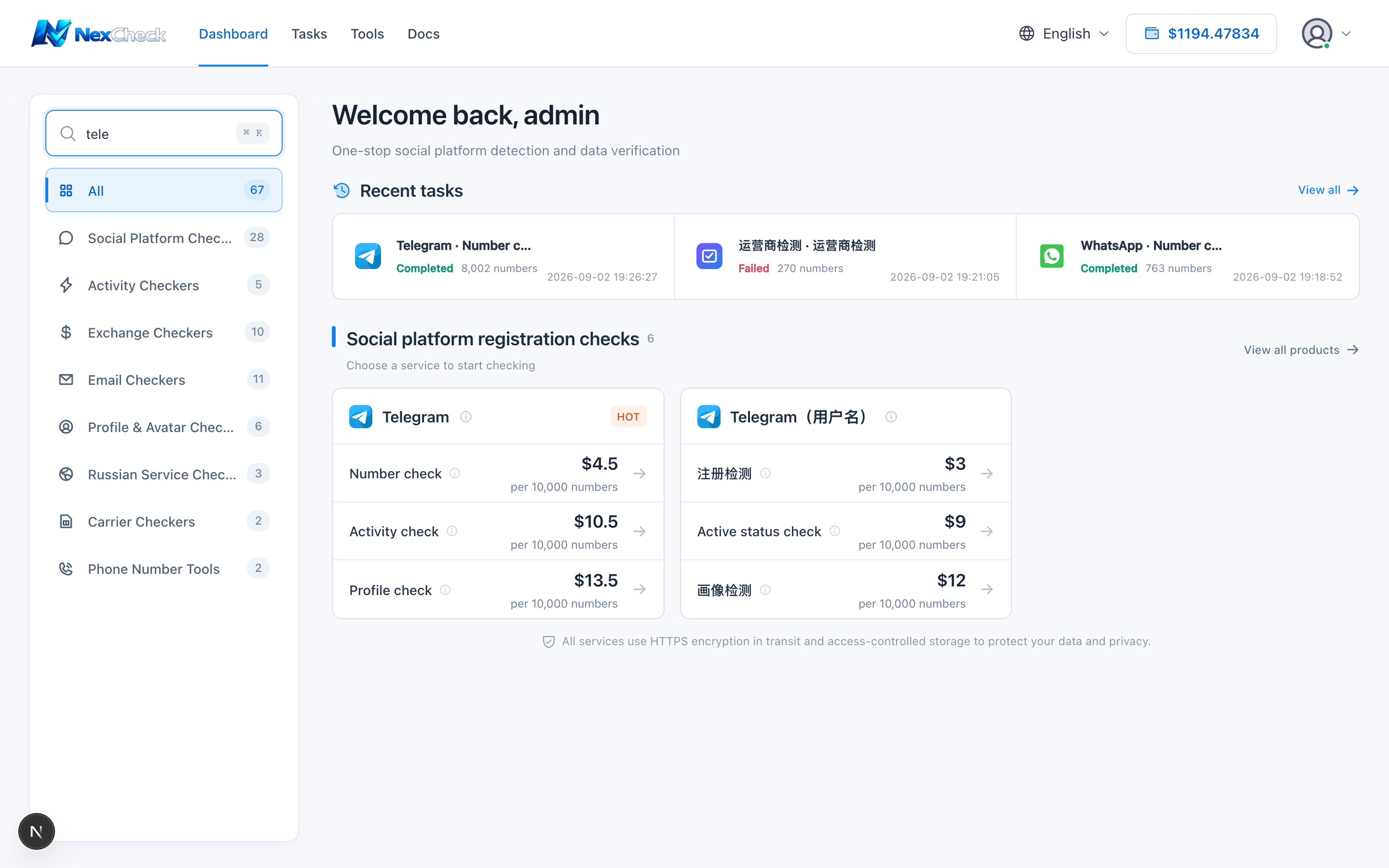Click the shield icon by HTTPS notice

point(549,642)
